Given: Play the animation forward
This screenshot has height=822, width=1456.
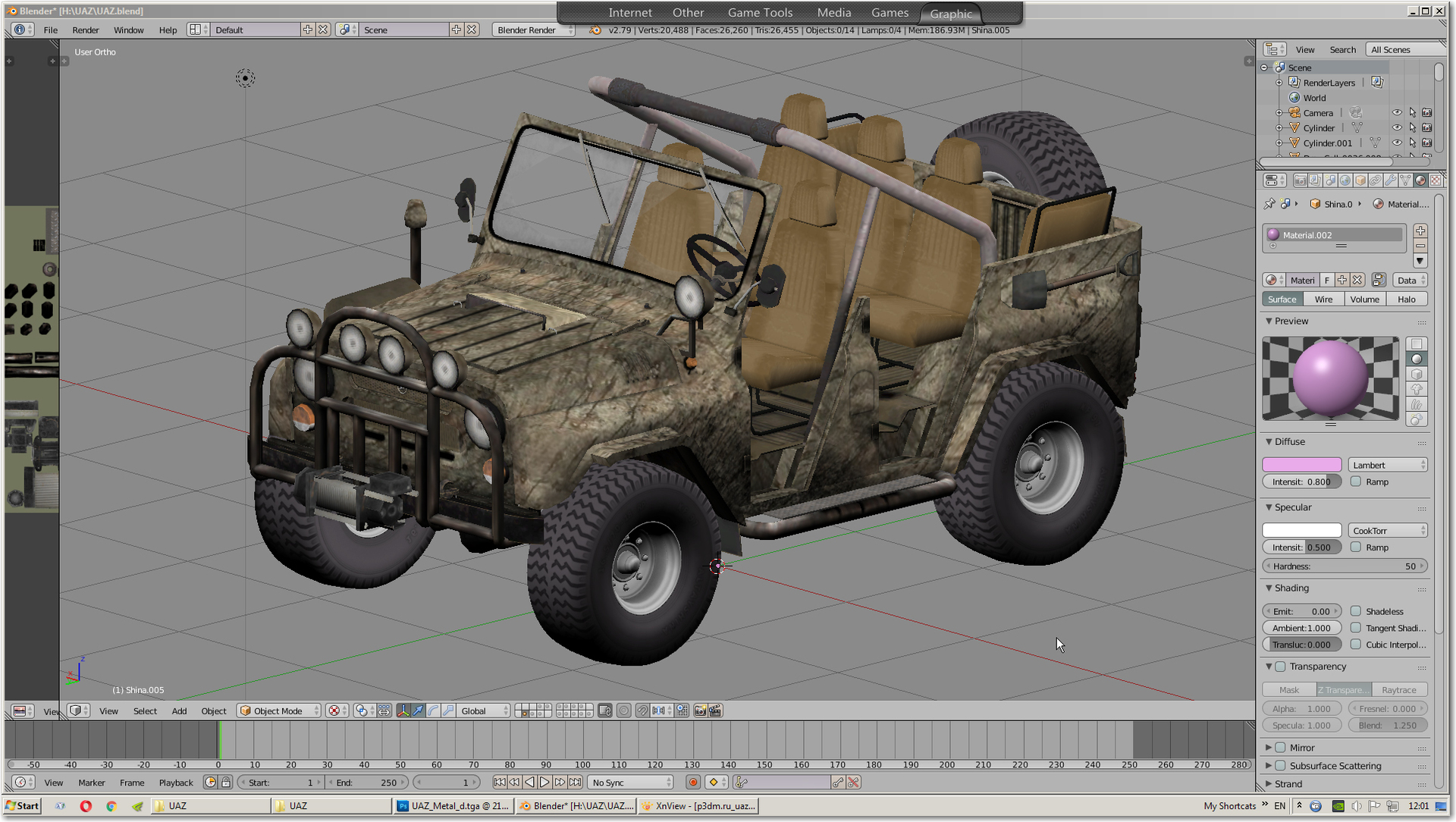Looking at the screenshot, I should (x=544, y=783).
